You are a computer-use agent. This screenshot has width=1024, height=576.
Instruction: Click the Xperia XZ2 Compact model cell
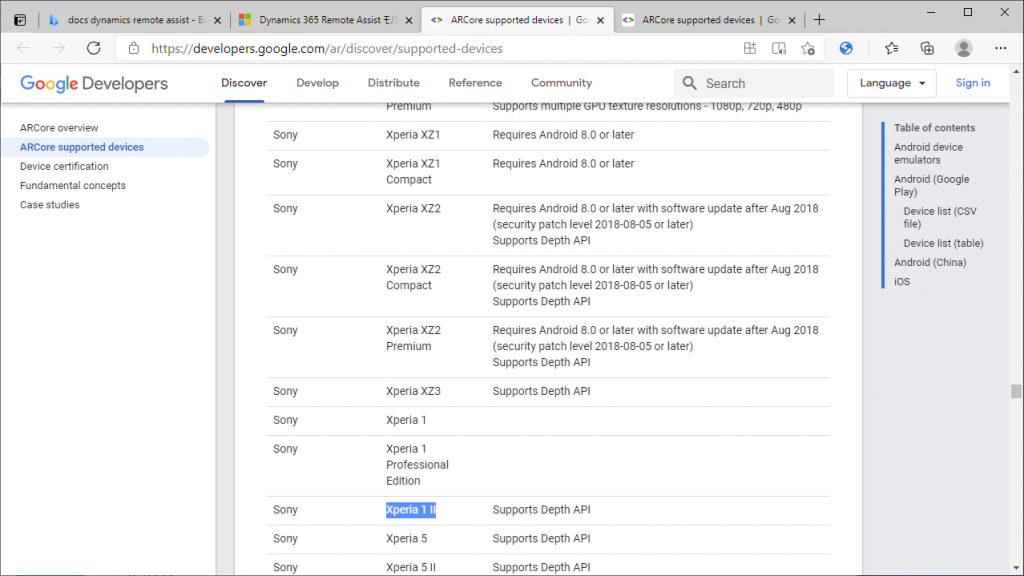coord(413,278)
